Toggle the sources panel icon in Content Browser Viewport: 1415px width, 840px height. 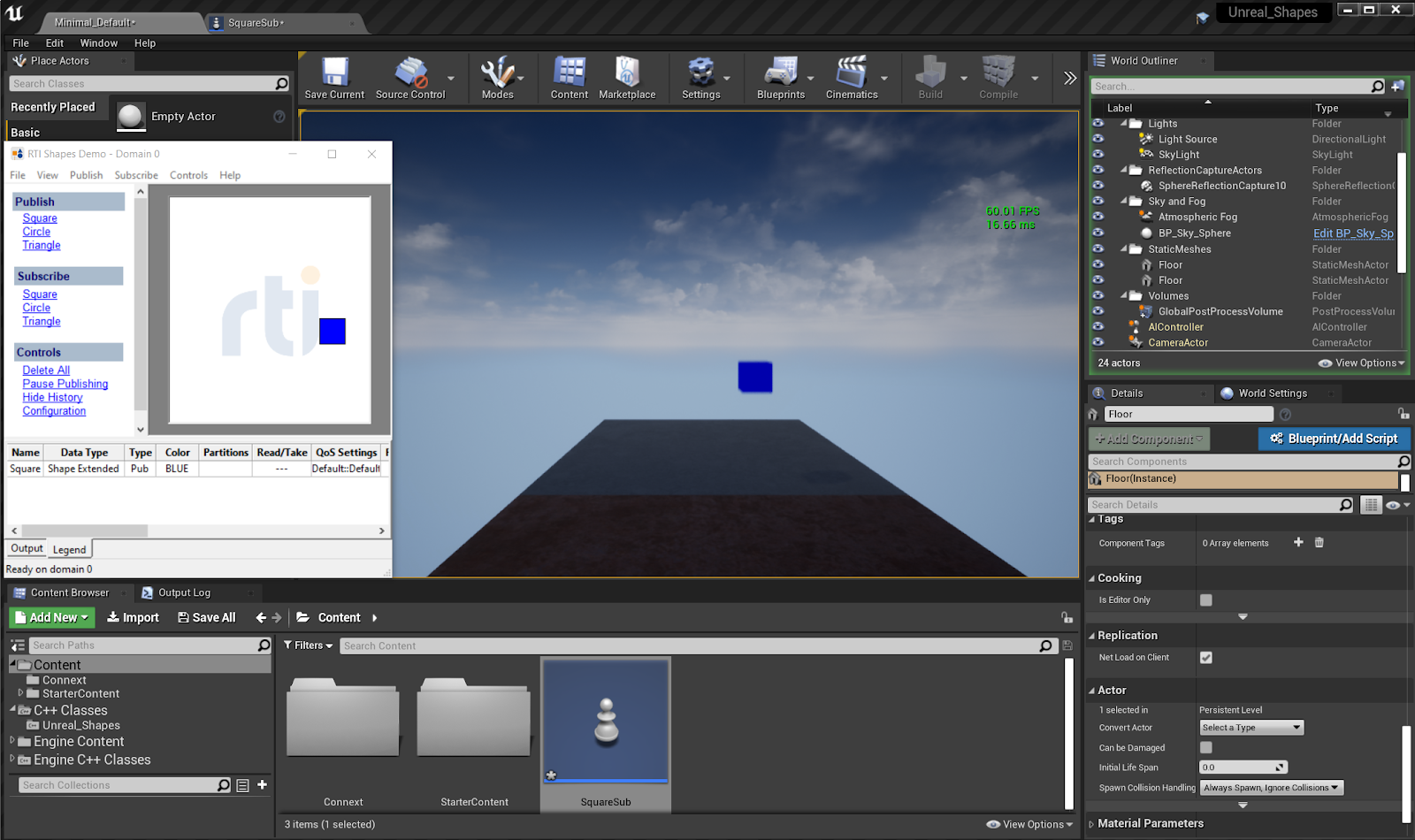(x=18, y=645)
